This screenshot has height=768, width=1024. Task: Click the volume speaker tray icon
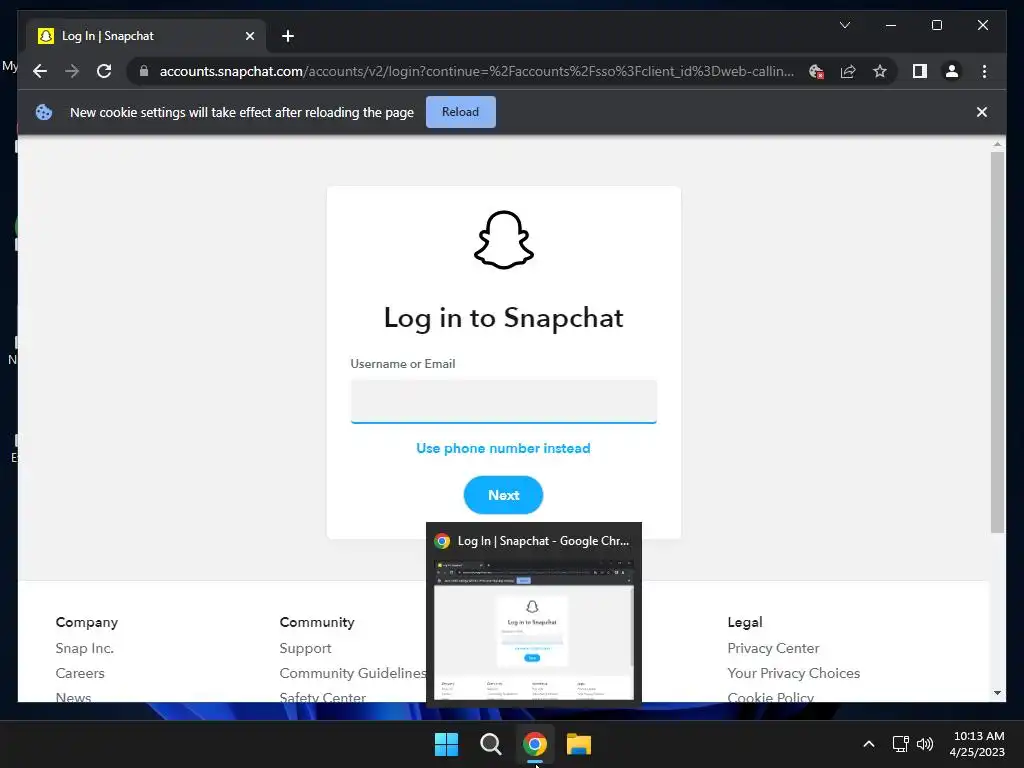[x=925, y=744]
